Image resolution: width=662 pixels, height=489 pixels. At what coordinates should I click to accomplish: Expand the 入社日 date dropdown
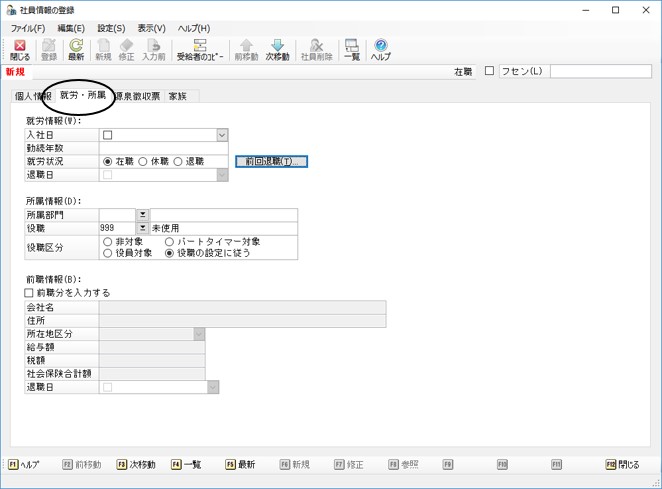click(222, 135)
